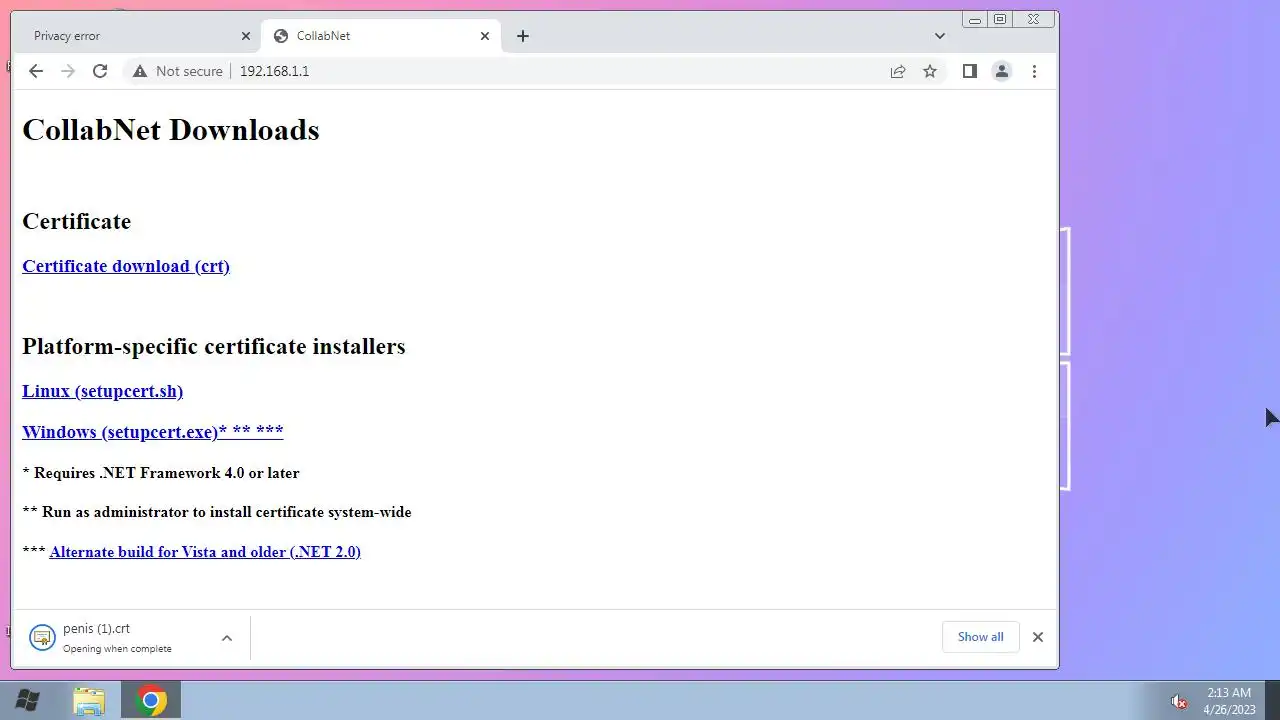This screenshot has width=1280, height=720.
Task: Open the Certificate download (crt) link
Action: tap(126, 266)
